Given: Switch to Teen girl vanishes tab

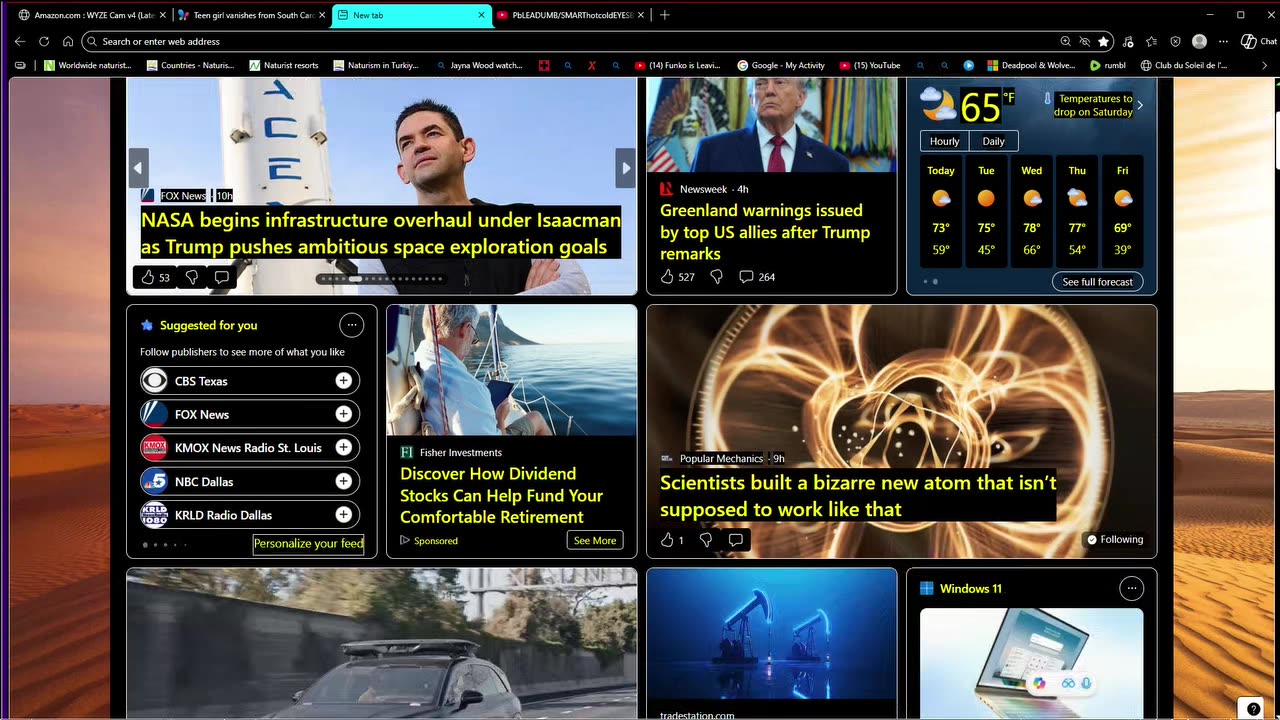Looking at the screenshot, I should (251, 15).
